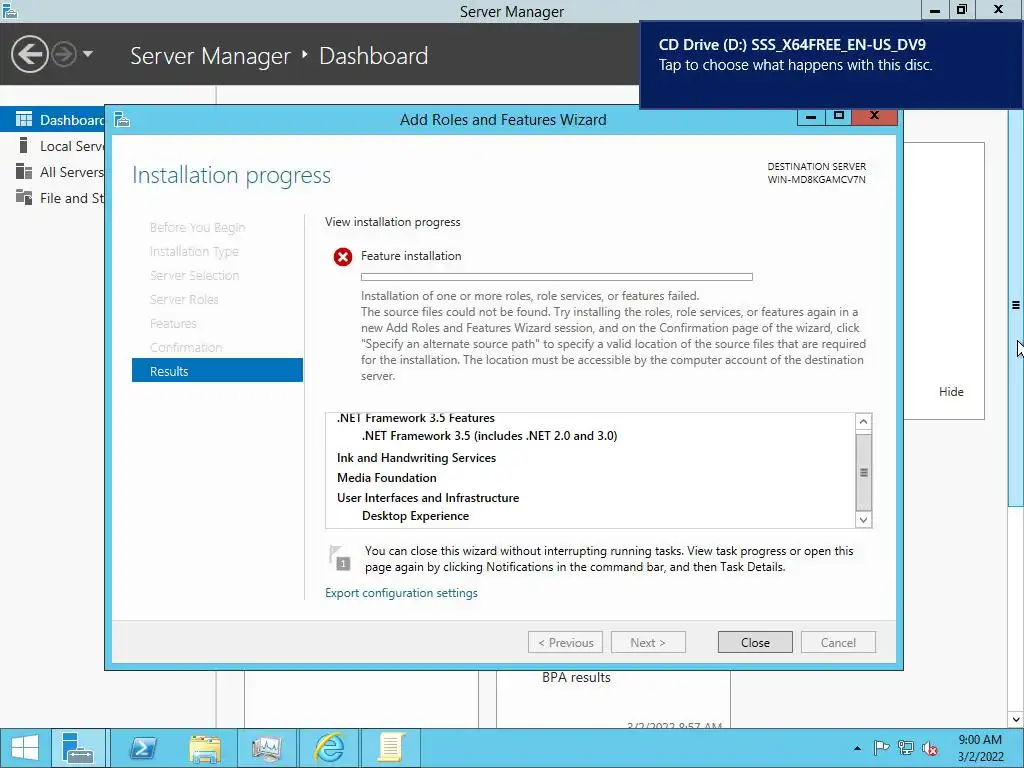Click the CD Drive (D:) notification toast
Screen dimensions: 1024x768
[831, 65]
